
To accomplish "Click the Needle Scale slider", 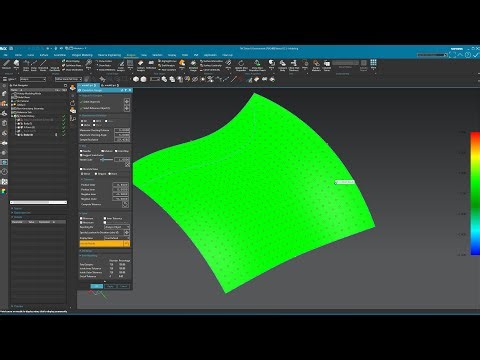I will pyautogui.click(x=106, y=160).
